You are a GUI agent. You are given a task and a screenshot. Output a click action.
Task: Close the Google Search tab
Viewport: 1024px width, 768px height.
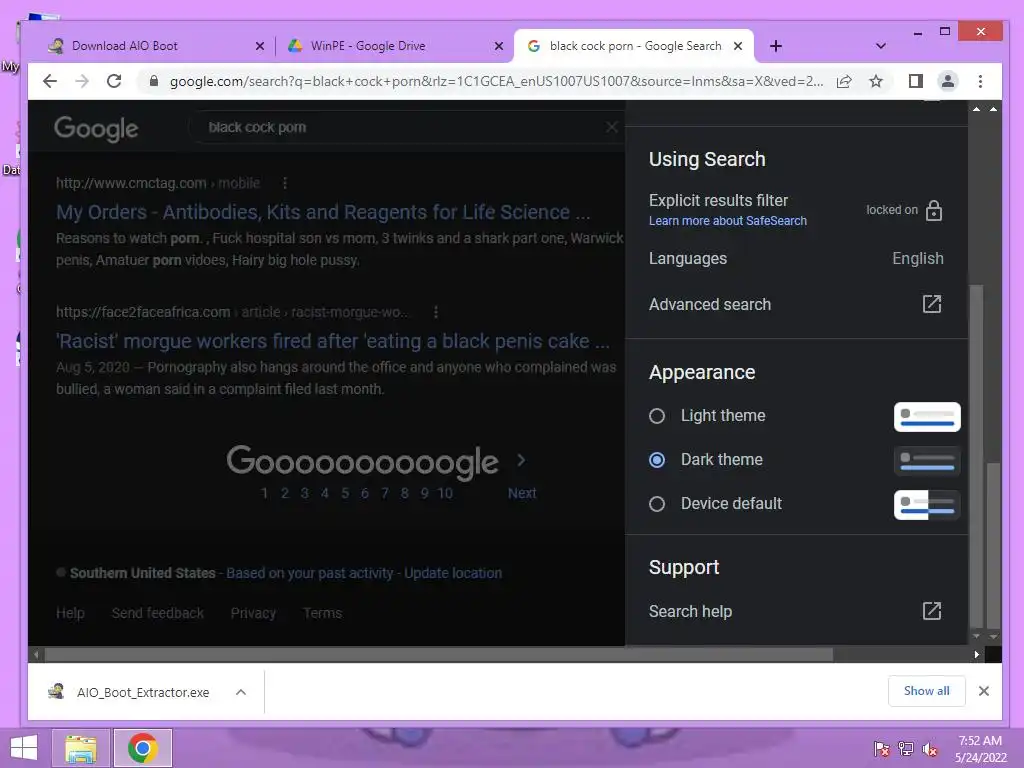click(738, 46)
